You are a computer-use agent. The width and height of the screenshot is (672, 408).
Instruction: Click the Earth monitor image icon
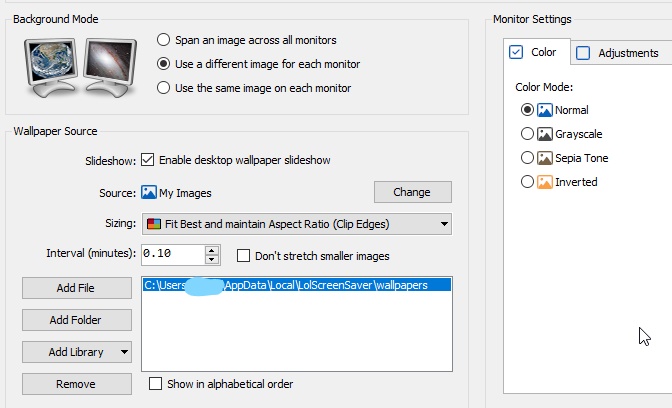(50, 65)
